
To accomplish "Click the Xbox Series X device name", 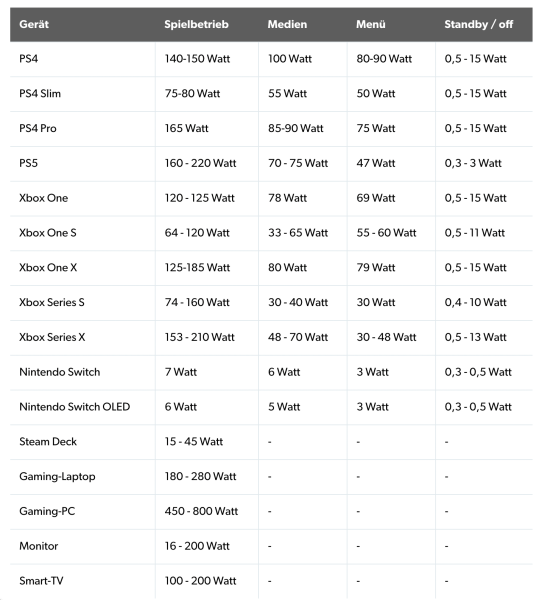I will point(52,338).
